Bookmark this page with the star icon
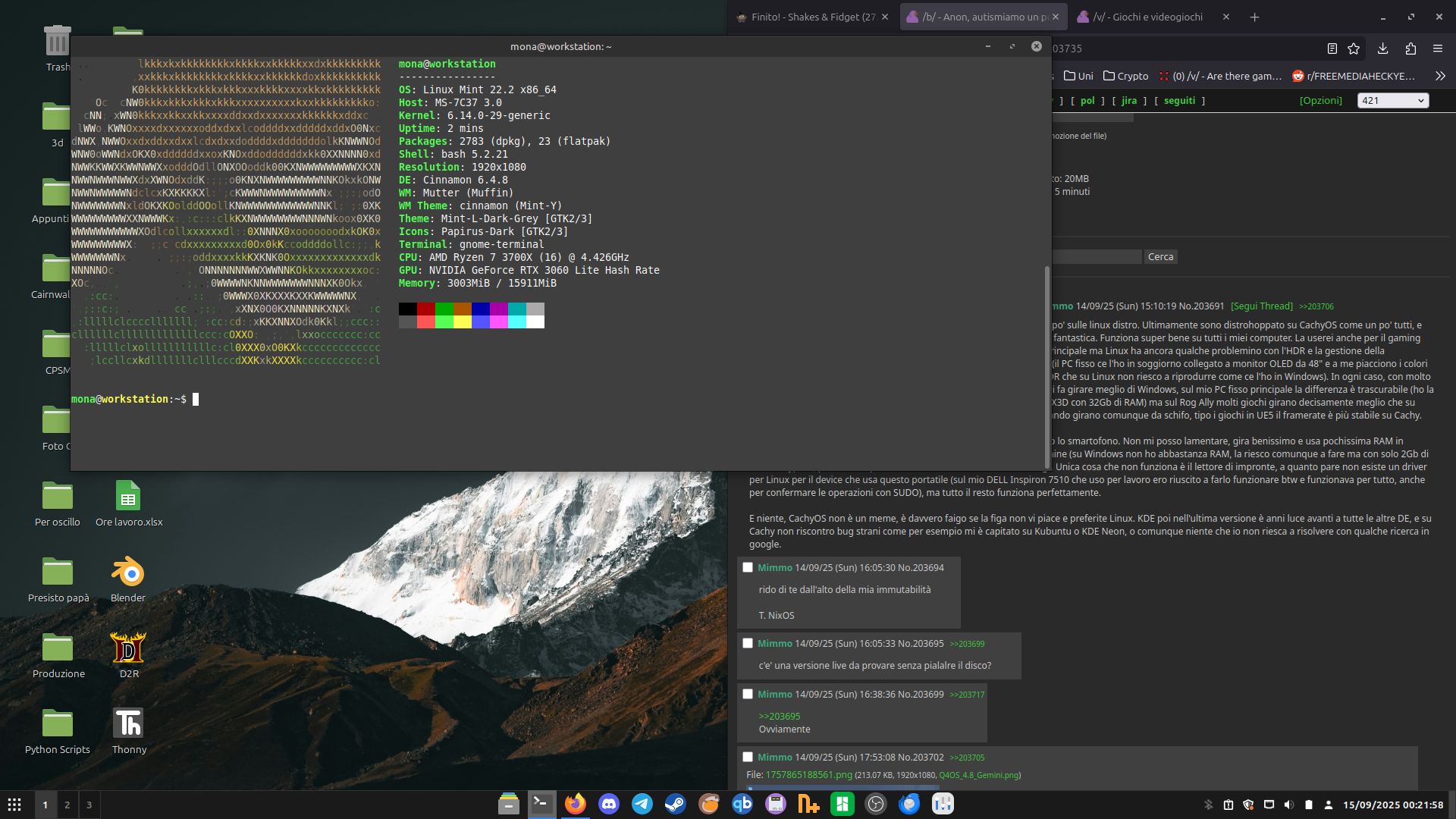The height and width of the screenshot is (819, 1456). [1354, 49]
